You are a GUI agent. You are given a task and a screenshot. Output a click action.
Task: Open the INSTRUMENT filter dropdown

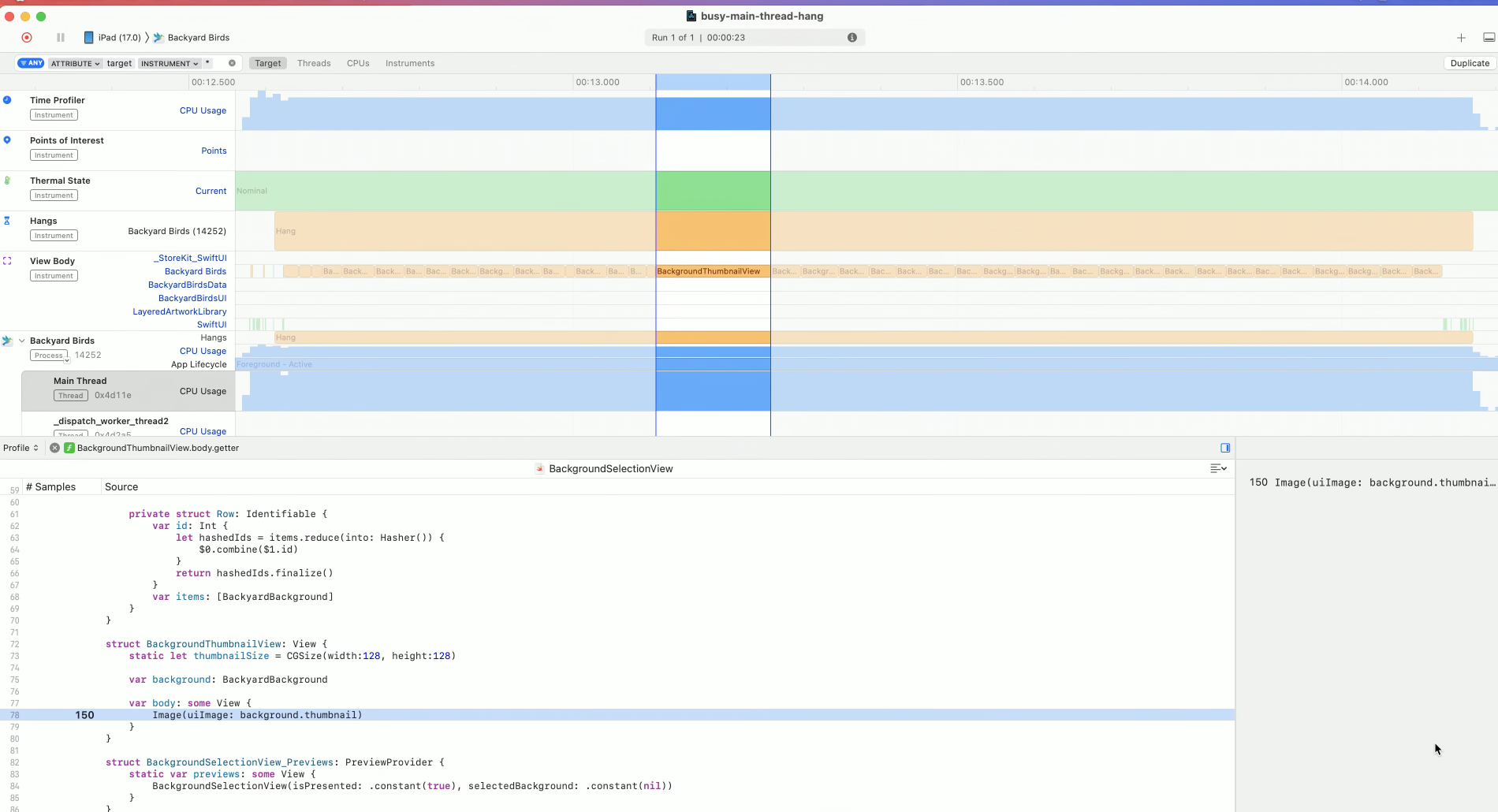[170, 63]
